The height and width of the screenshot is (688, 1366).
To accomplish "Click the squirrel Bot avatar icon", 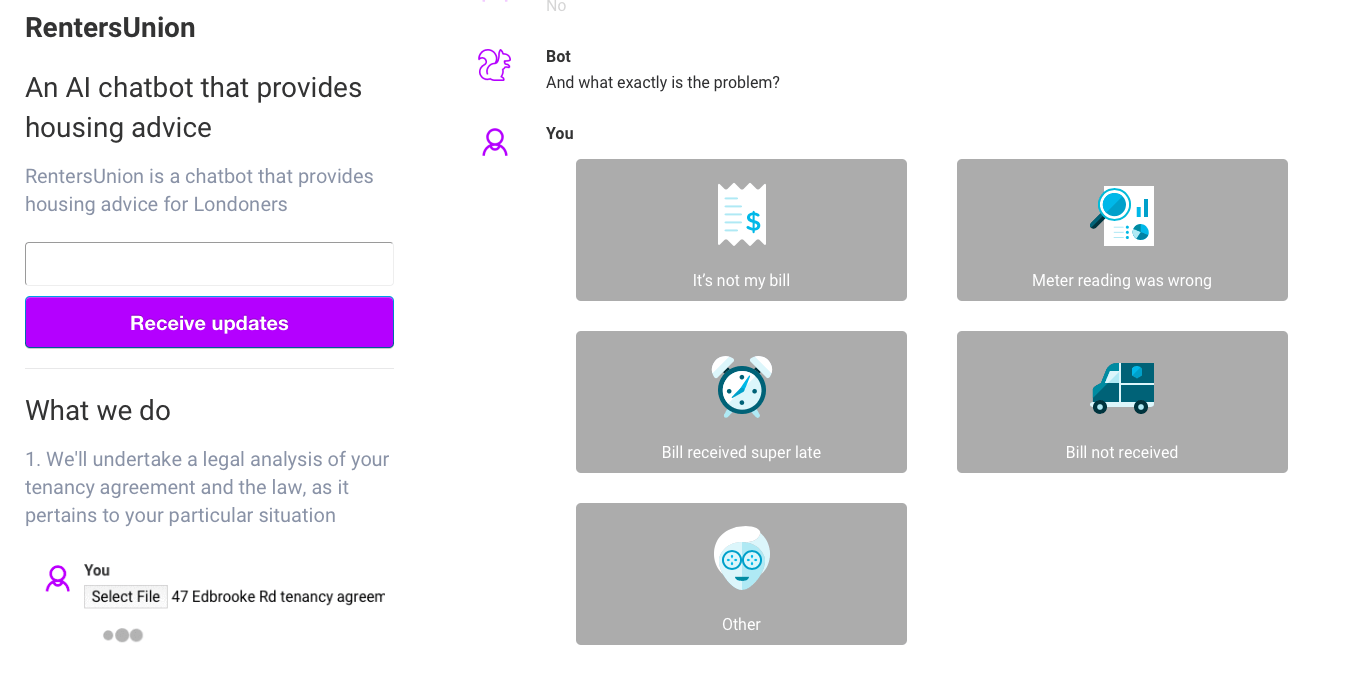I will [494, 66].
